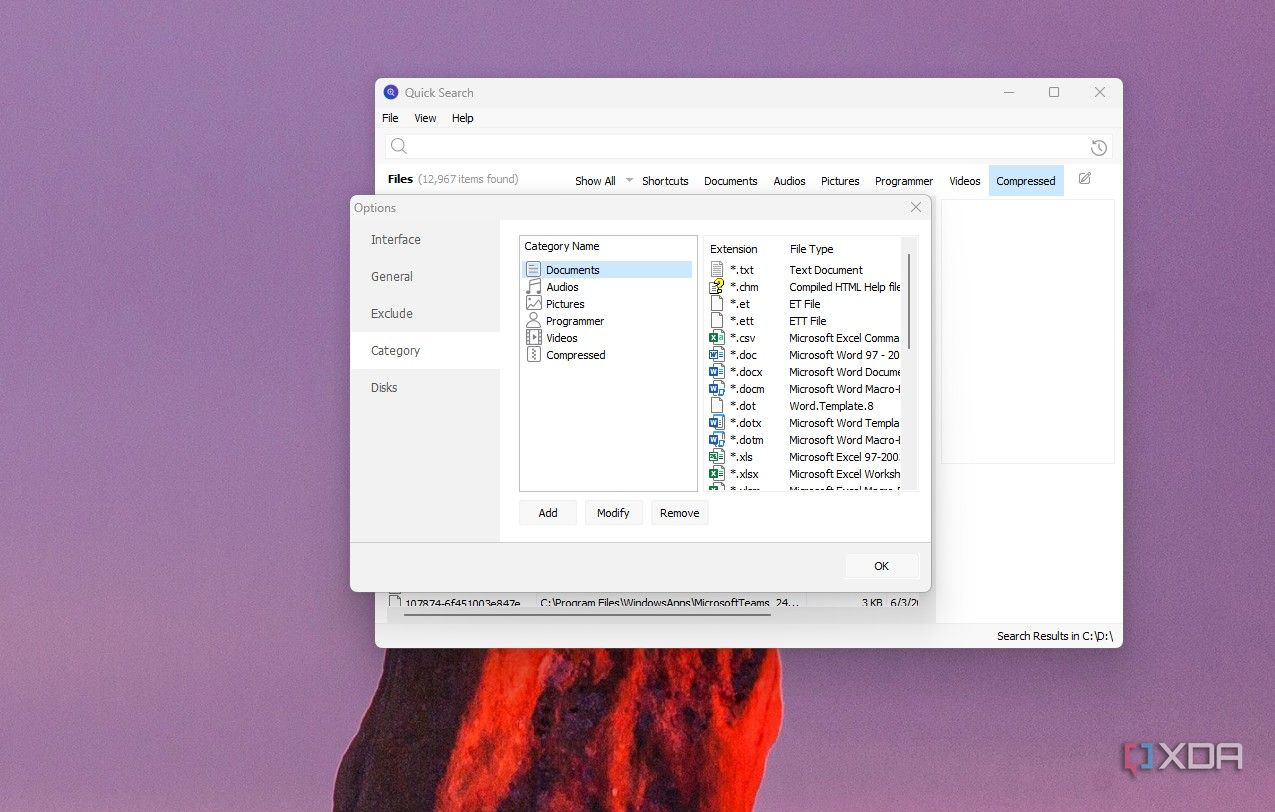
Task: Select the Show All filter
Action: (595, 181)
